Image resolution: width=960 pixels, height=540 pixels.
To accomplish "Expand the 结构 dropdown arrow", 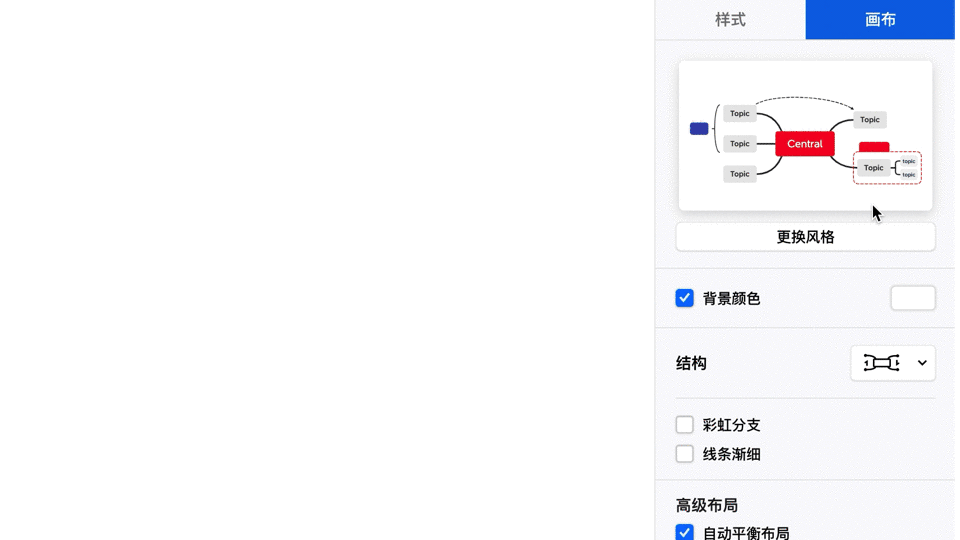I will [x=922, y=363].
